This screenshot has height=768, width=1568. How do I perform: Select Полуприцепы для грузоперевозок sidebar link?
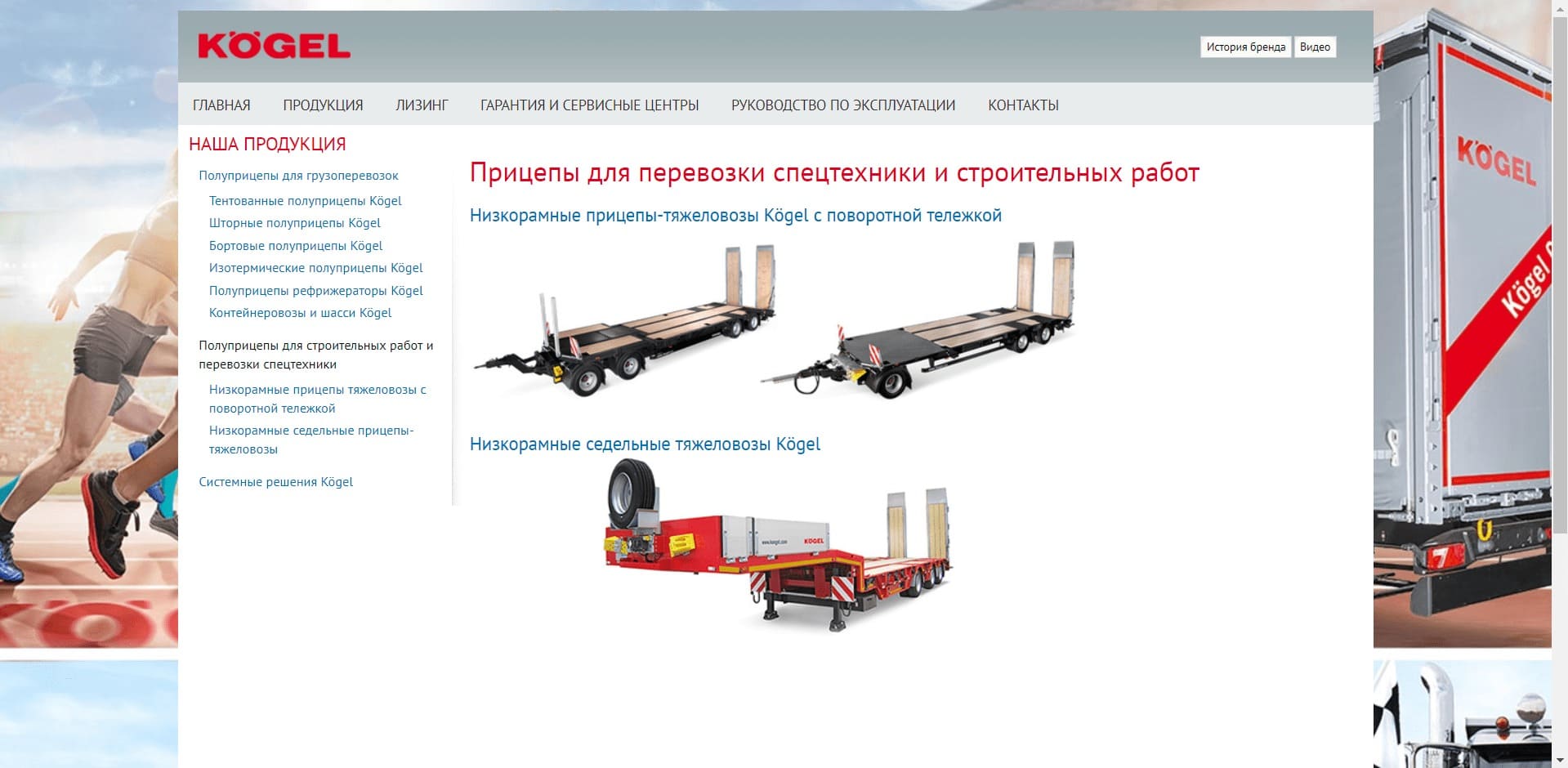point(298,176)
